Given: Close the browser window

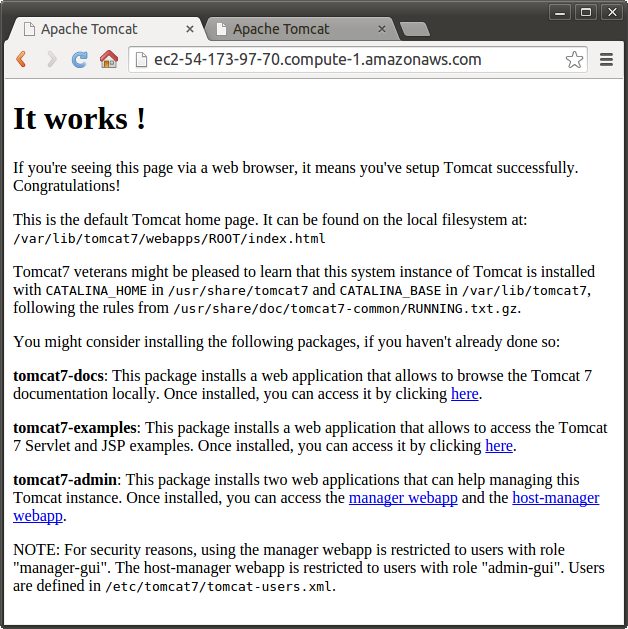Looking at the screenshot, I should click(612, 12).
